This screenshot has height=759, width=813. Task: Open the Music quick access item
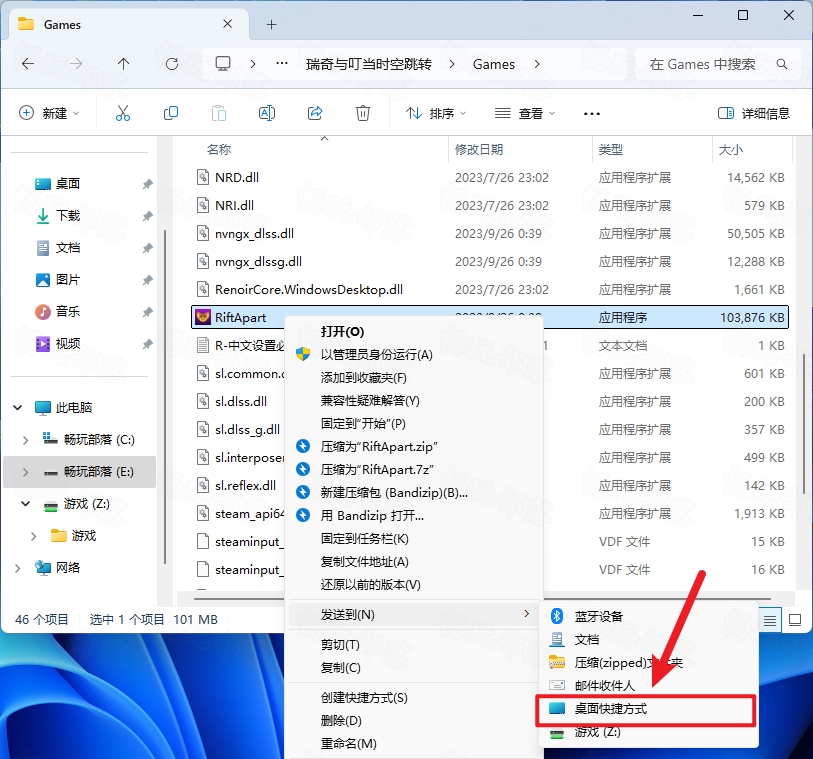[67, 312]
